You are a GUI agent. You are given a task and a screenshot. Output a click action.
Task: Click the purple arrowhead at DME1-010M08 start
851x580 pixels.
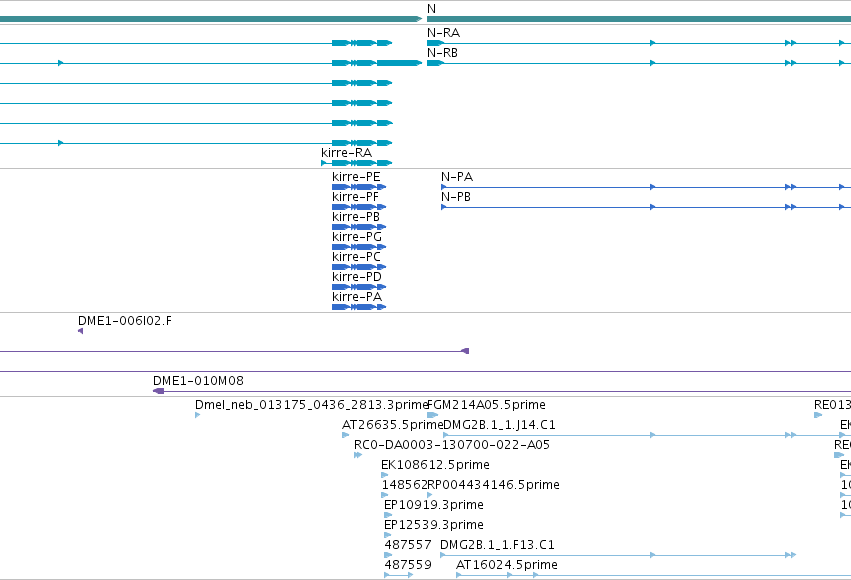158,391
